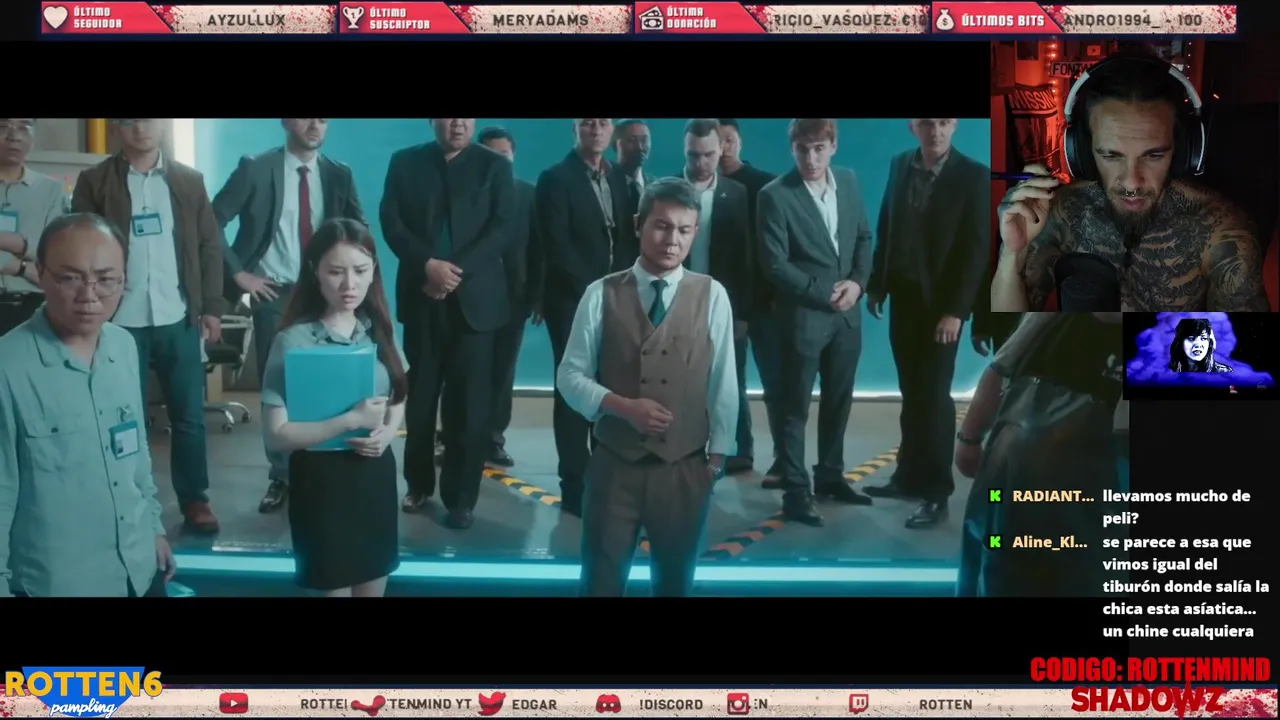The height and width of the screenshot is (720, 1280).
Task: Click the red splatter icon before TENMIND YT
Action: 368,704
